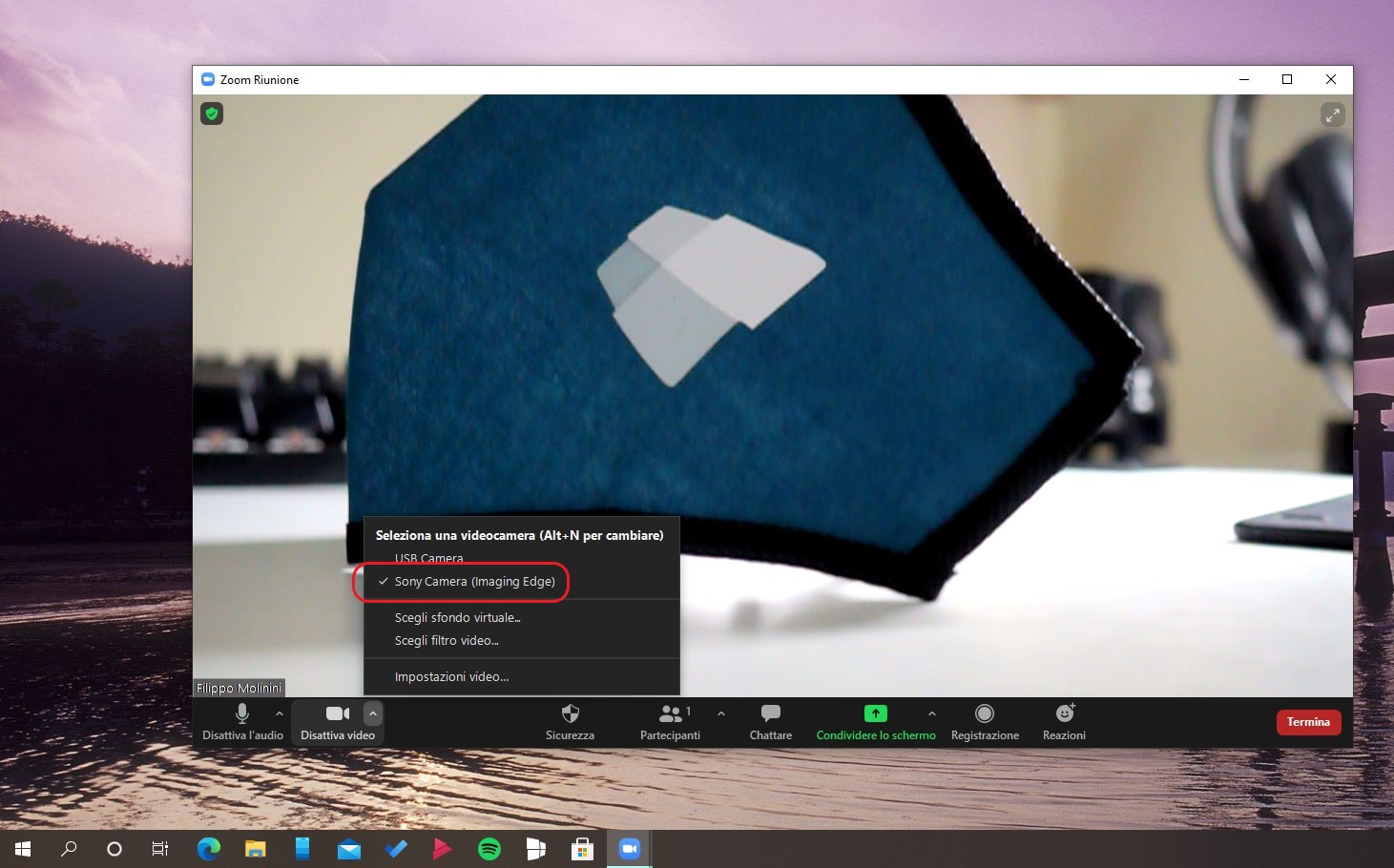Screen dimensions: 1394x868
Task: Open the Sicurezza shield menu
Action: pyautogui.click(x=570, y=722)
